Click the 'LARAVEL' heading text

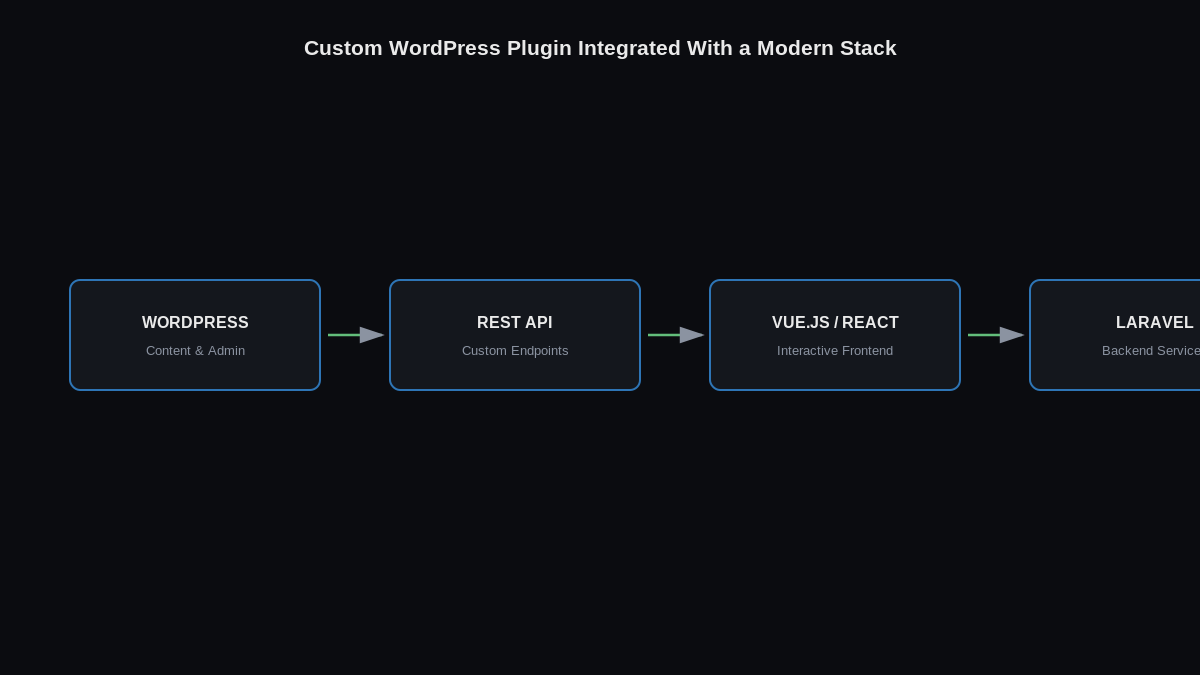(1155, 323)
